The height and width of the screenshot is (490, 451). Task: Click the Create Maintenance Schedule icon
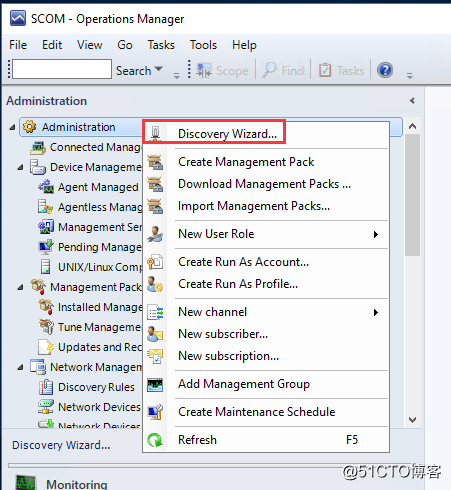[x=155, y=412]
